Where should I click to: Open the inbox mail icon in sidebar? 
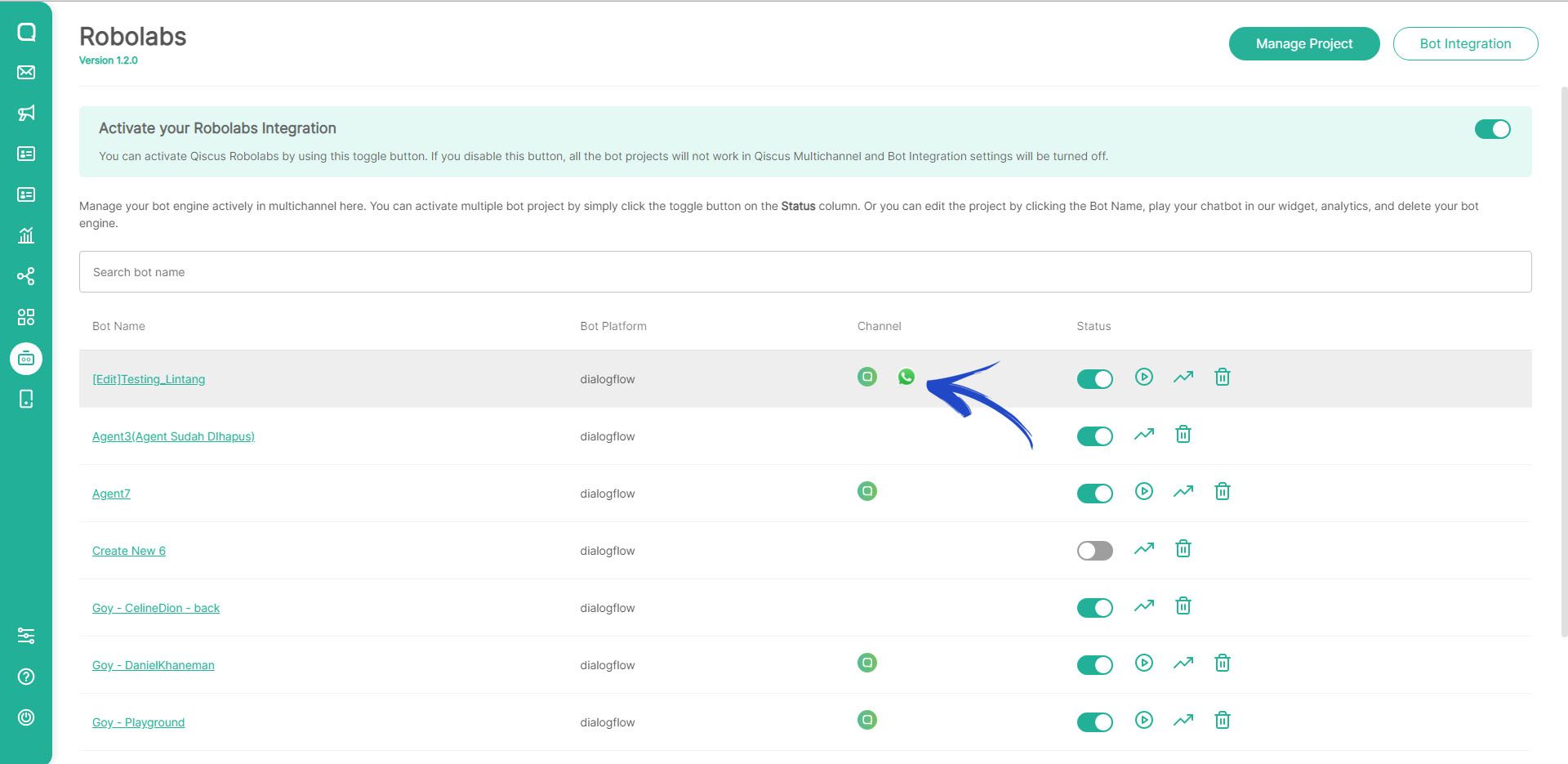tap(26, 72)
